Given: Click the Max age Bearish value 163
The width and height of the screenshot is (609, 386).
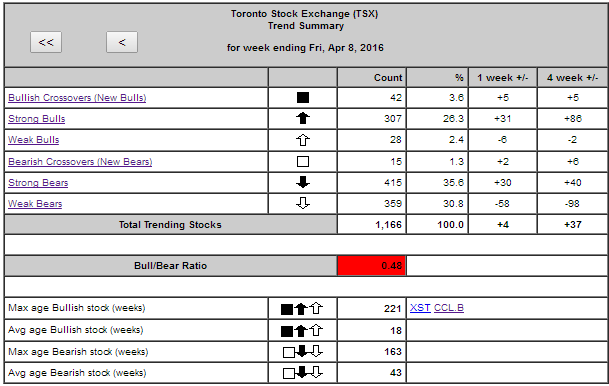Looking at the screenshot, I should point(393,351).
